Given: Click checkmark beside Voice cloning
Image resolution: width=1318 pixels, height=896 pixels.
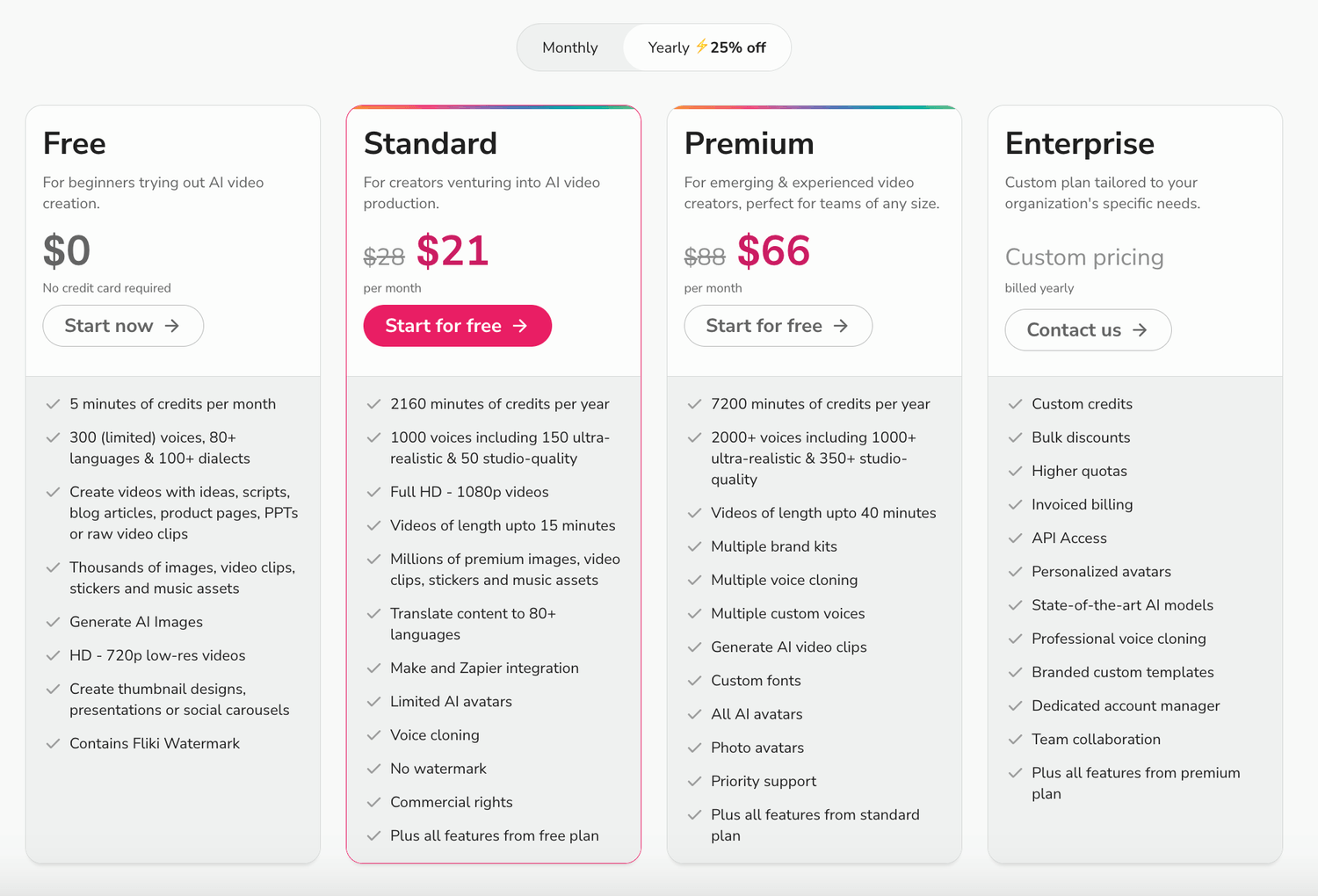Looking at the screenshot, I should [373, 735].
